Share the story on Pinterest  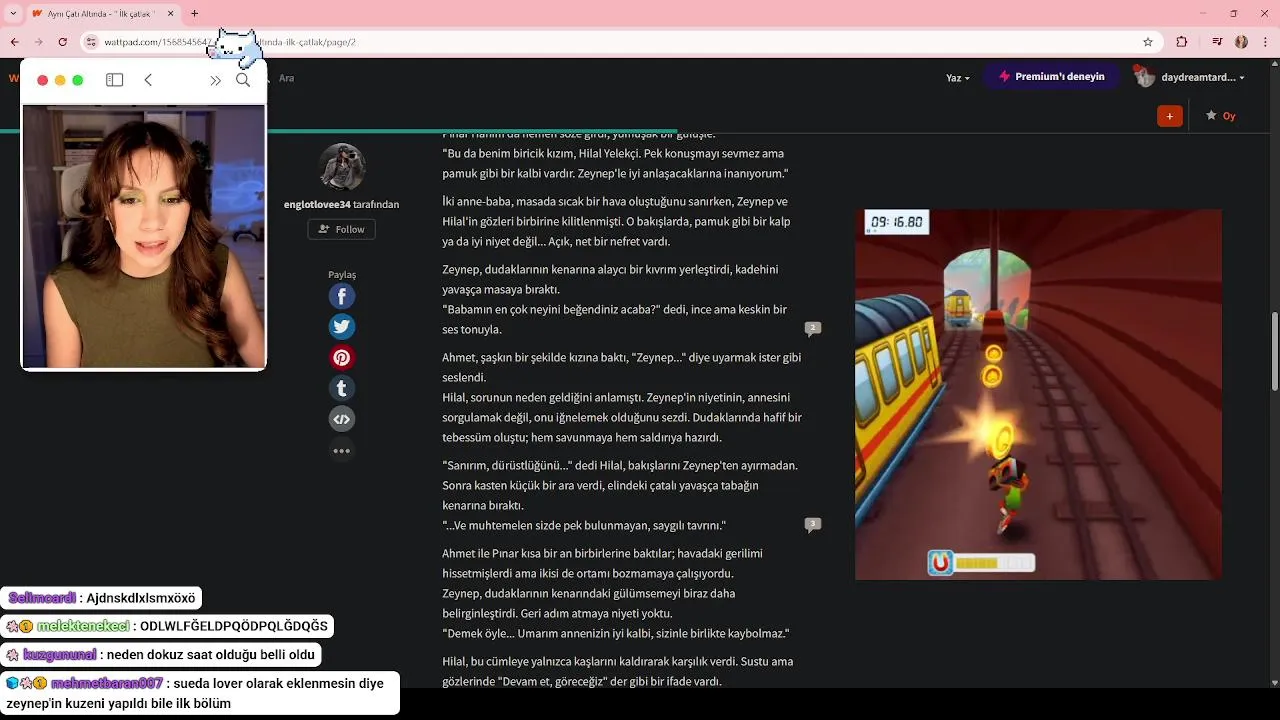click(x=342, y=358)
